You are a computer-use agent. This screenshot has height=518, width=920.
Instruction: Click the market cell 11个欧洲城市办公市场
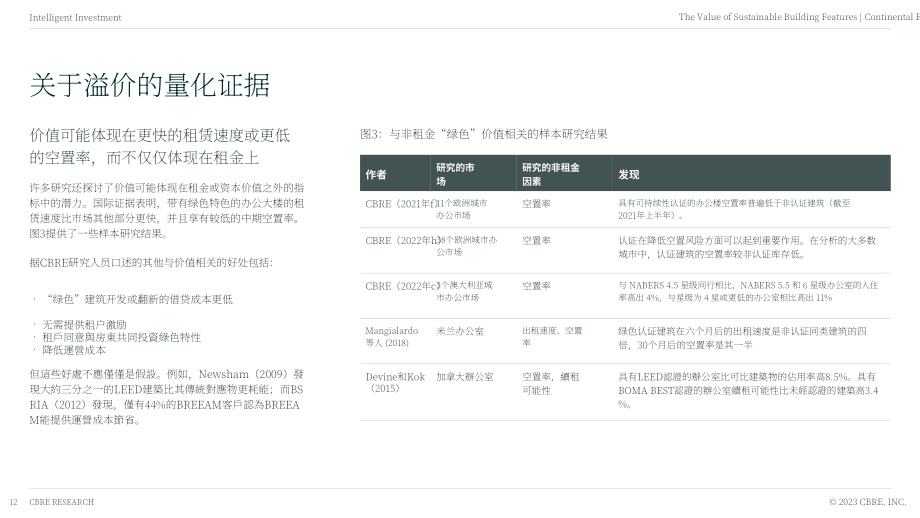coord(461,209)
